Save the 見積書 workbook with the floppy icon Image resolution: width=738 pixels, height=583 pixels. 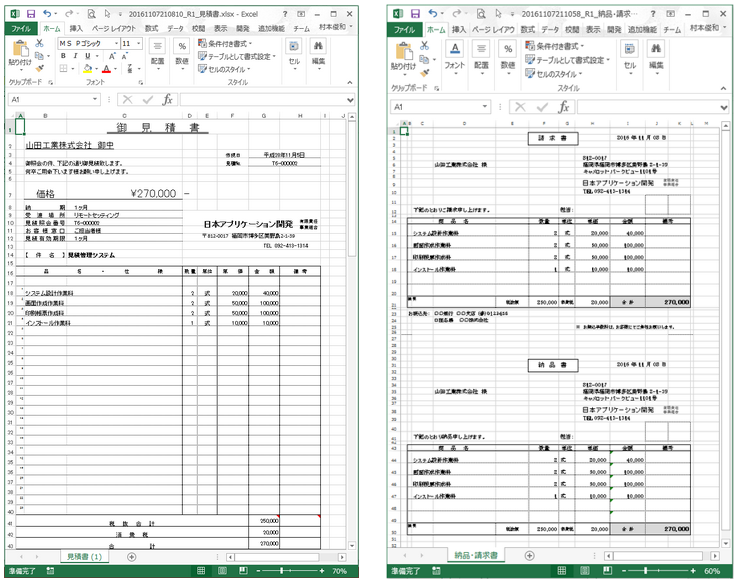click(x=32, y=14)
